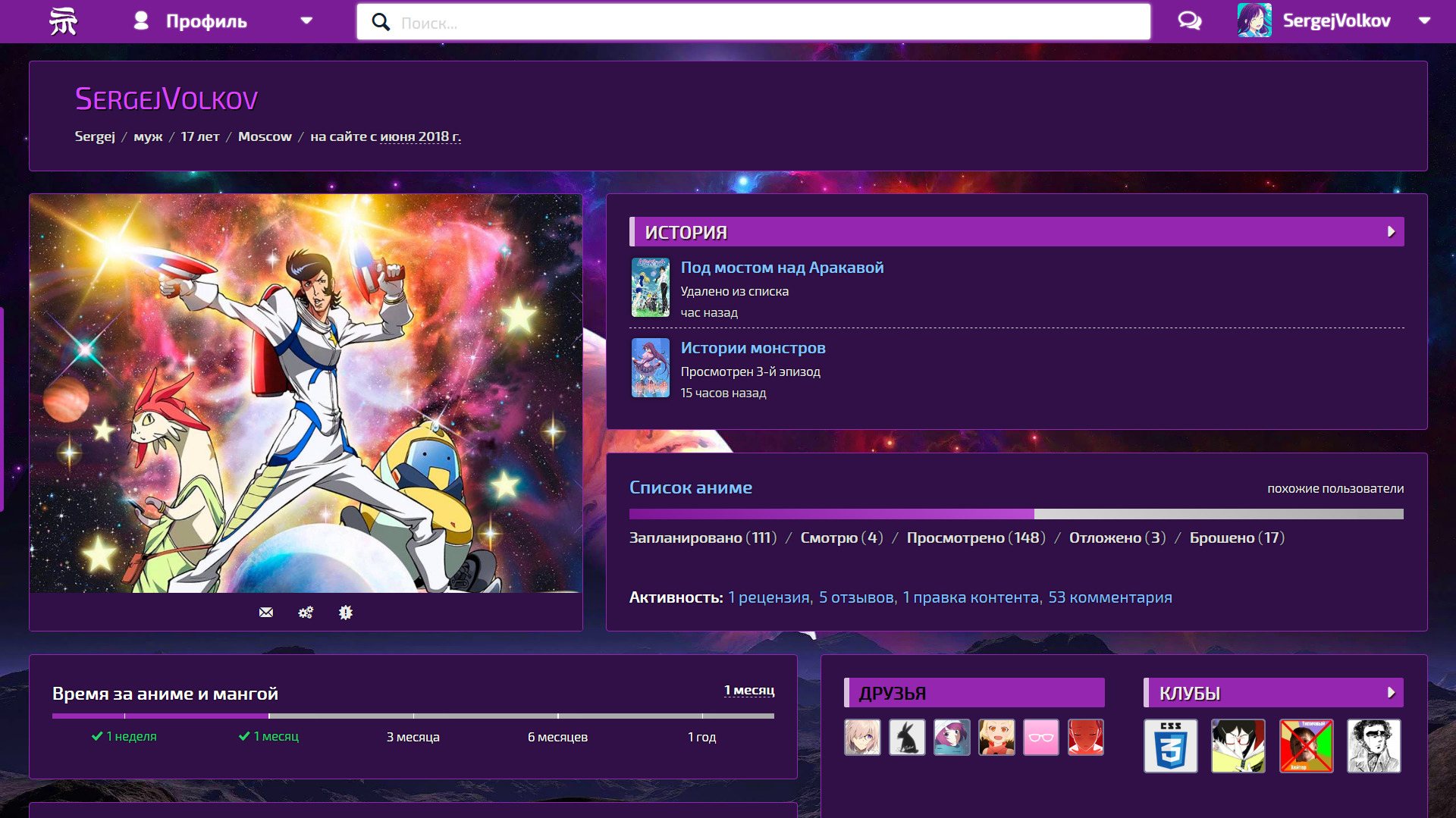This screenshot has width=1456, height=818.
Task: Open the Клубы section header
Action: click(1273, 693)
